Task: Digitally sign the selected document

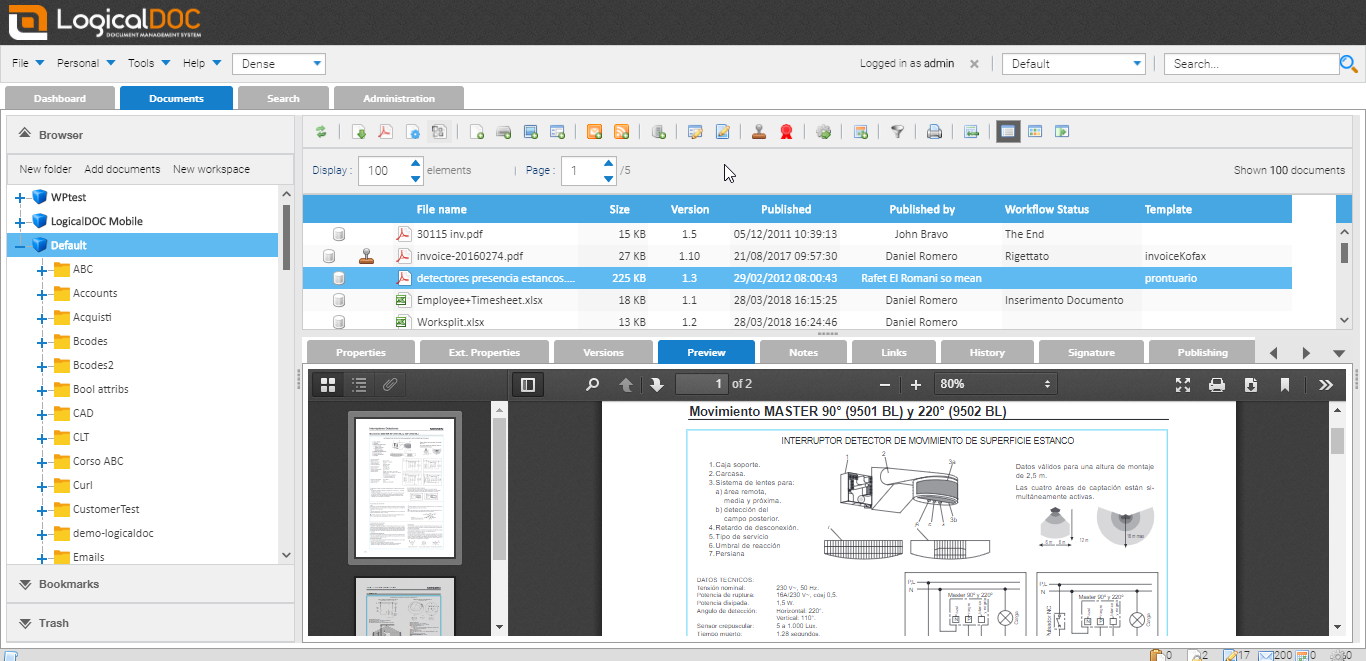Action: click(787, 131)
